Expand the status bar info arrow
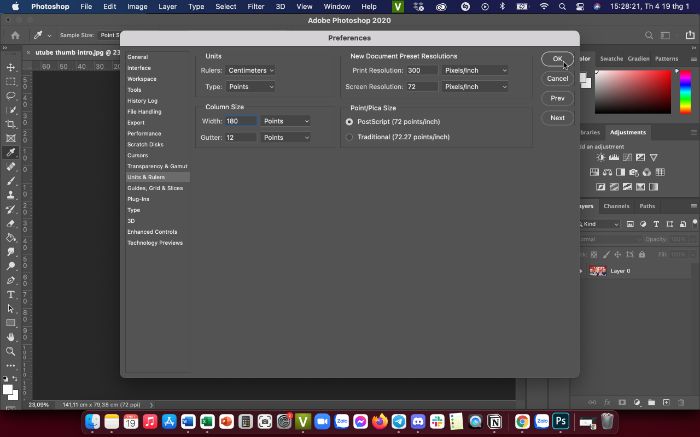The image size is (700, 437). (x=151, y=405)
